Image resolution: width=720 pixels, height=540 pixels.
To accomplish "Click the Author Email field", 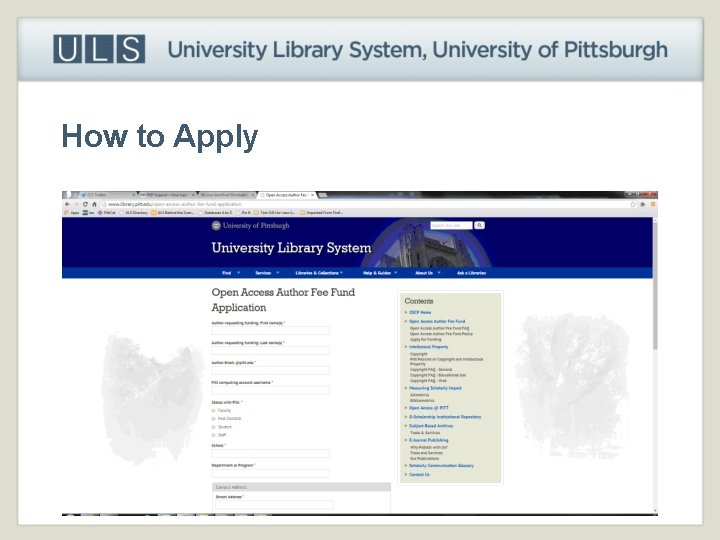I will tap(270, 370).
